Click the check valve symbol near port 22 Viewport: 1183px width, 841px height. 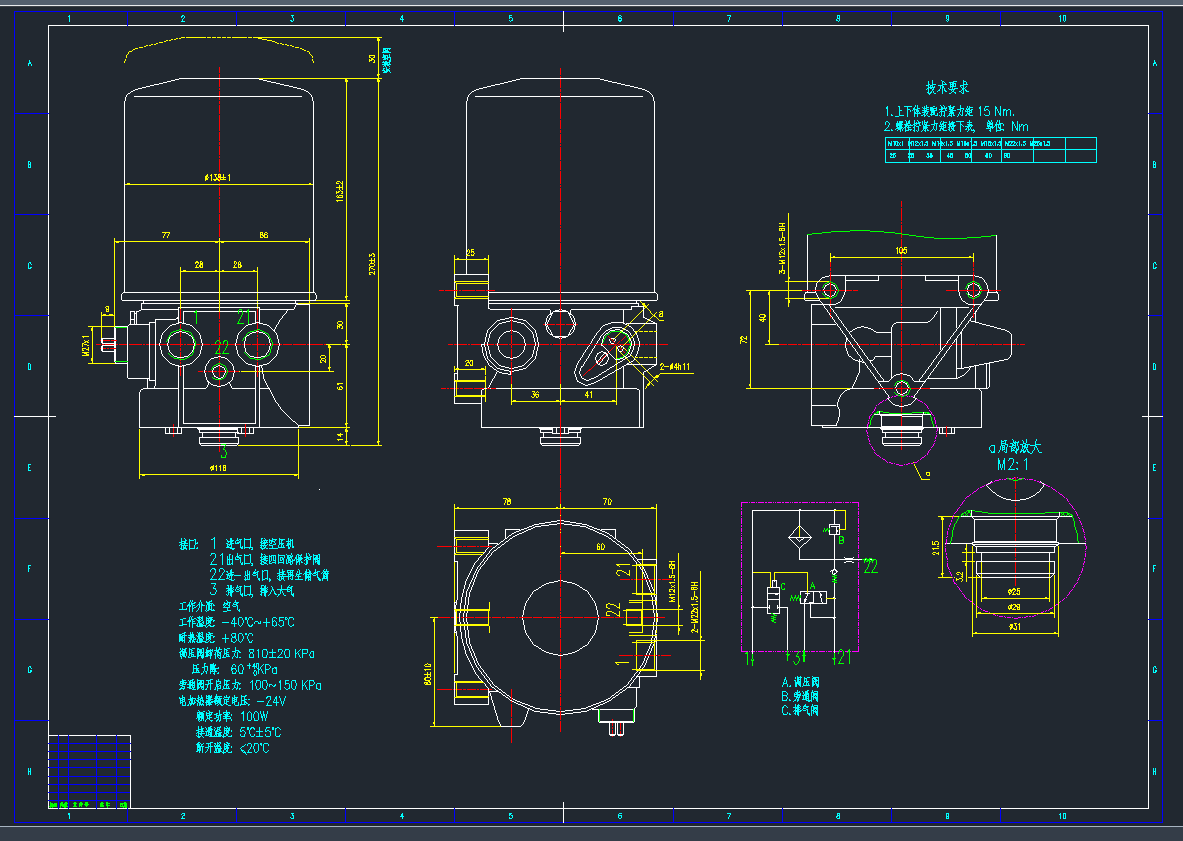(x=834, y=571)
